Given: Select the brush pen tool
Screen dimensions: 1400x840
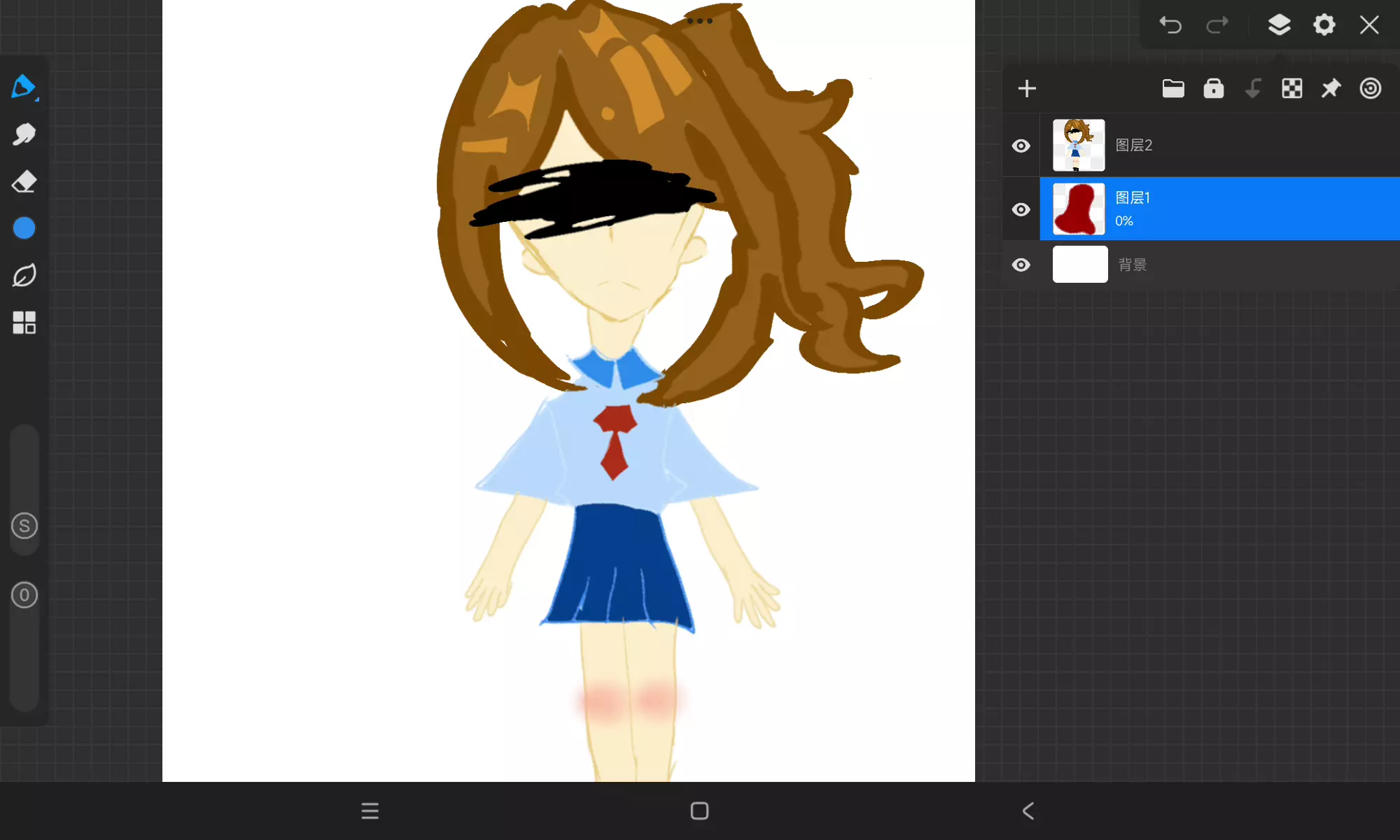Looking at the screenshot, I should [24, 87].
